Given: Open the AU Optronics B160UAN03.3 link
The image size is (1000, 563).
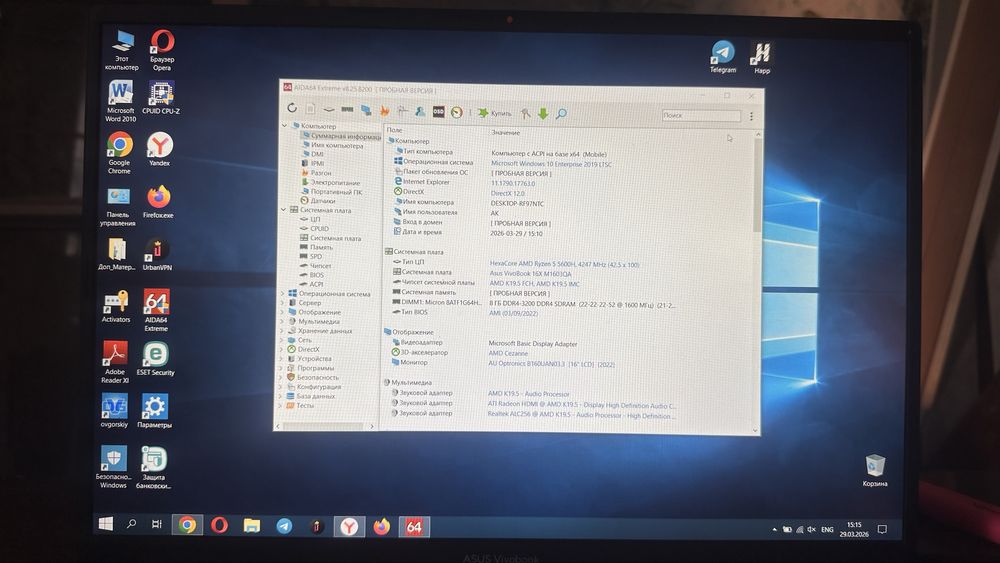Looking at the screenshot, I should tap(551, 364).
